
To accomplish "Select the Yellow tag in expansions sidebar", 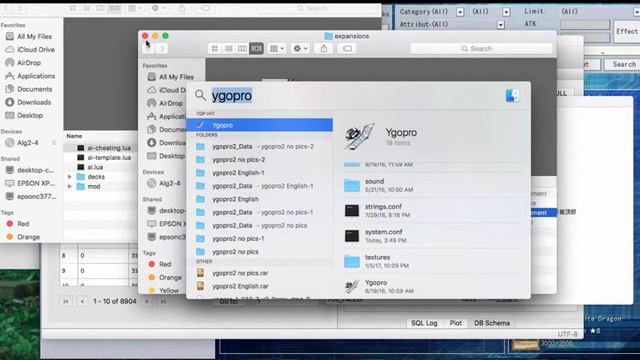I will [x=164, y=290].
